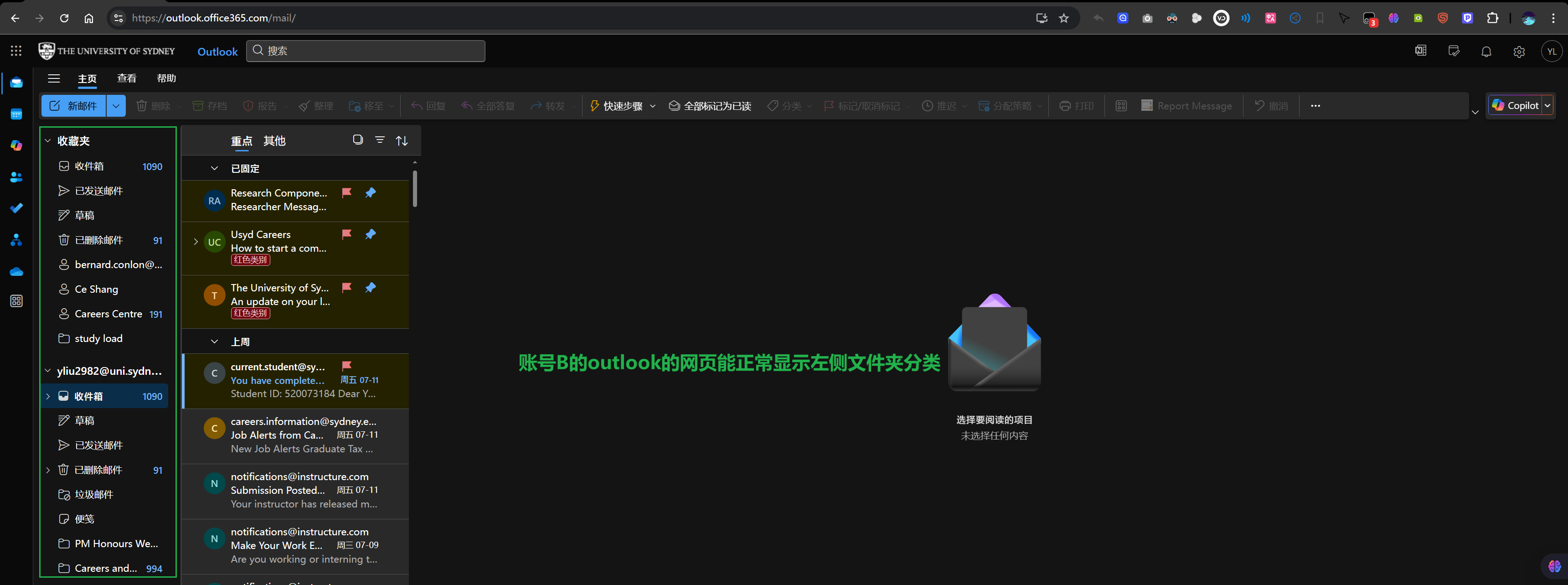Open the OneNote feed icon in header
1568x585 pixels.
(1421, 51)
